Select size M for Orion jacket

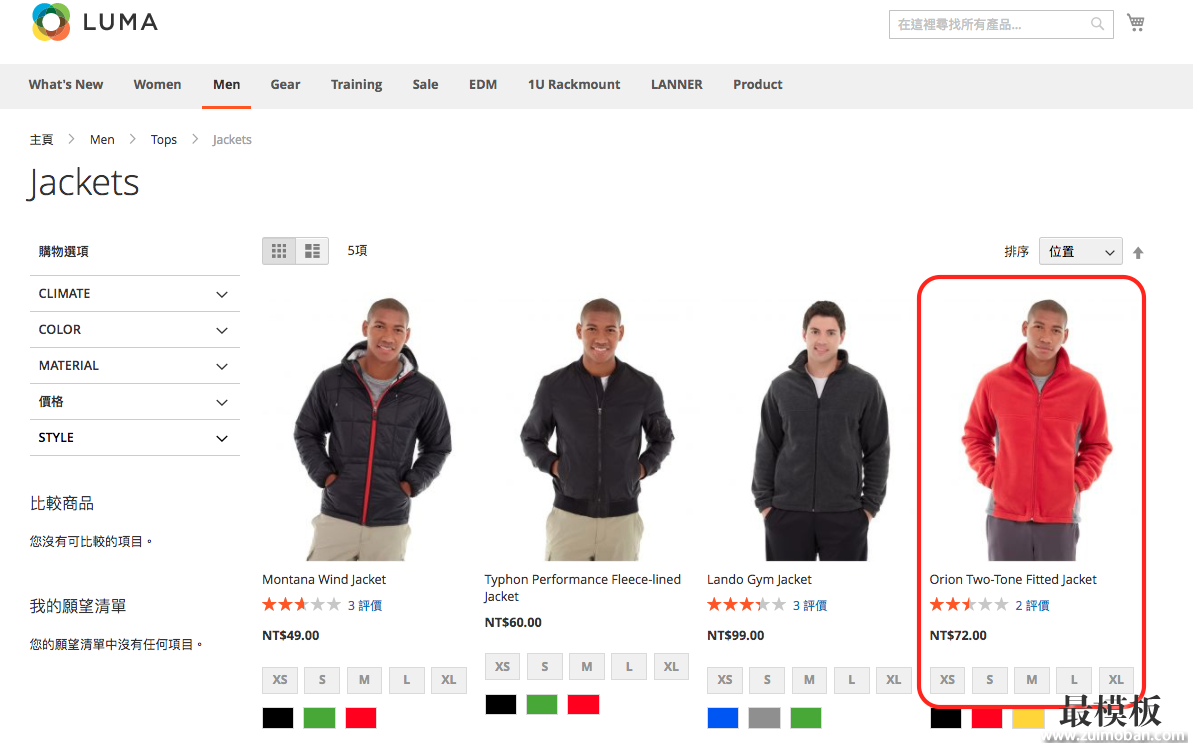tap(1032, 680)
